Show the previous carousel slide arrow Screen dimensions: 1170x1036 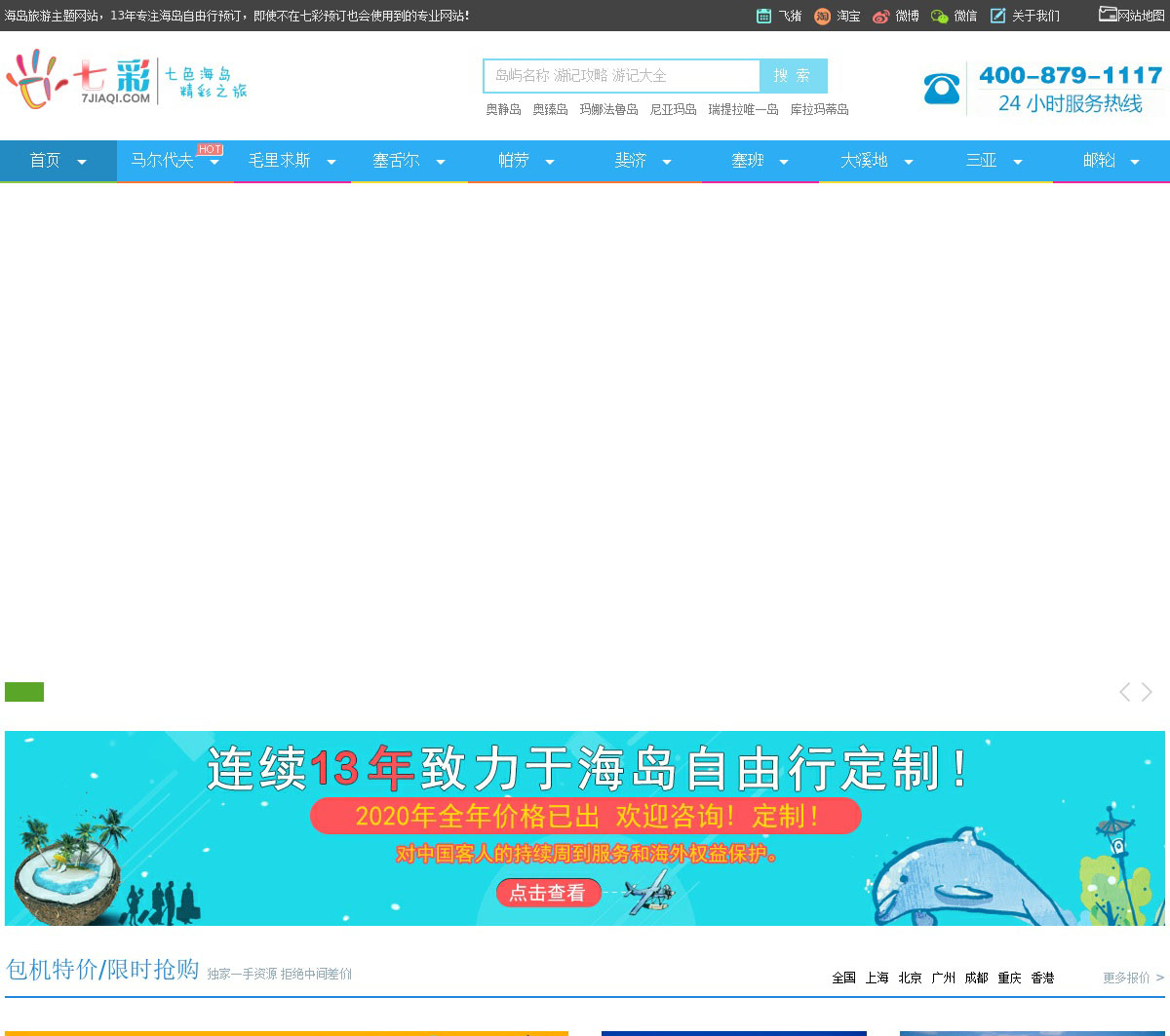pos(1125,692)
